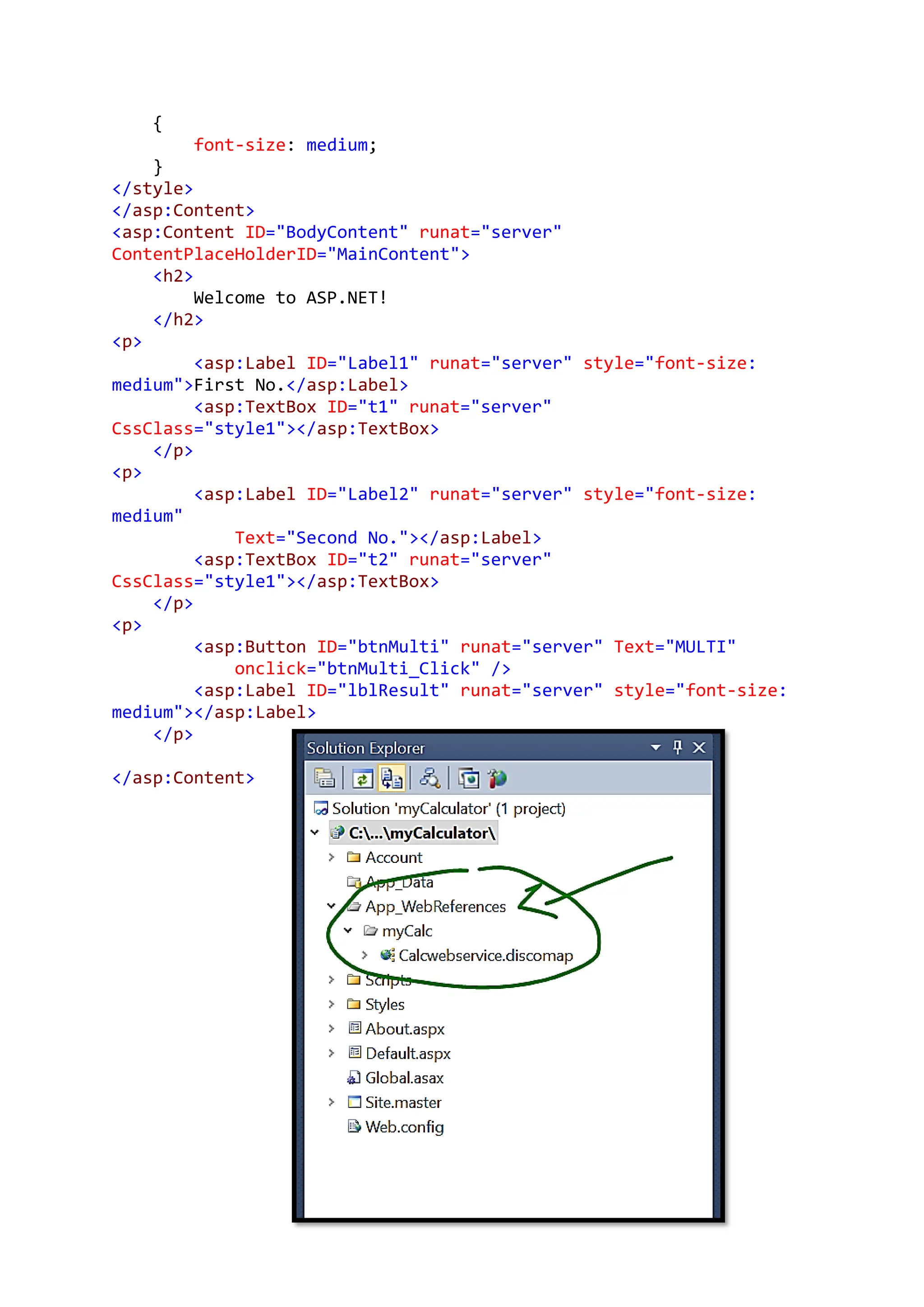Expand the Styles folder arrow
The image size is (924, 1307).
tap(331, 1004)
